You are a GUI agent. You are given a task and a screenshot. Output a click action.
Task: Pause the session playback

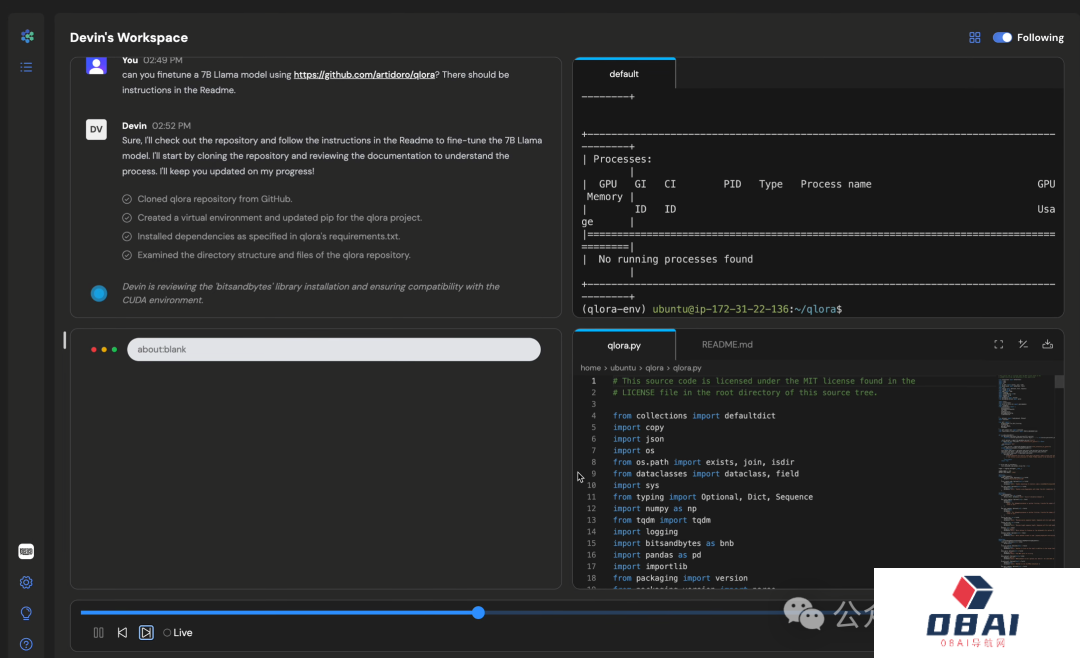click(98, 632)
